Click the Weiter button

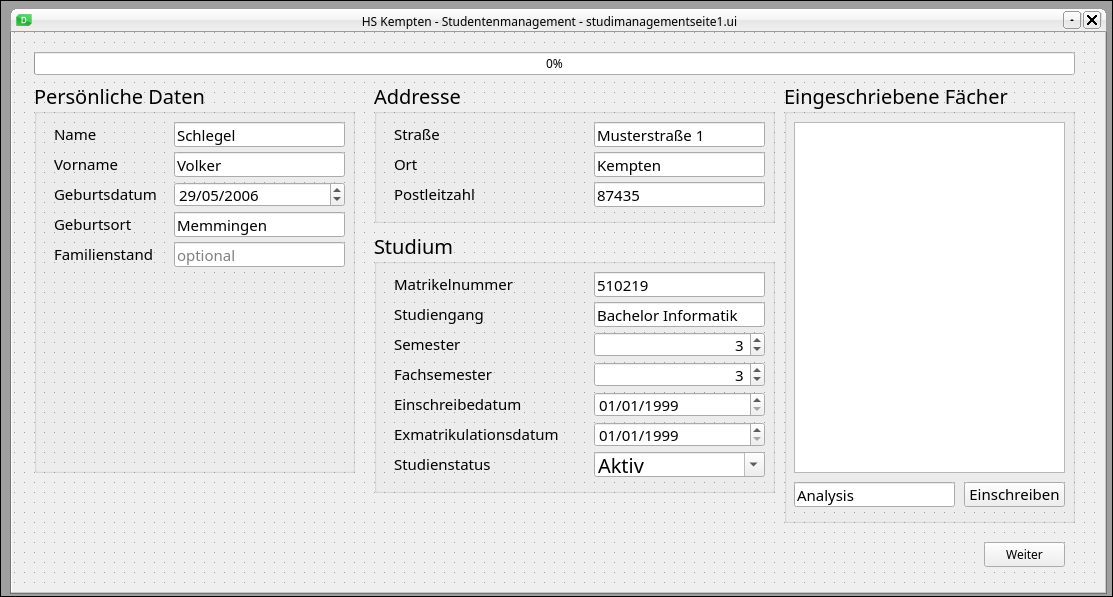[1024, 555]
